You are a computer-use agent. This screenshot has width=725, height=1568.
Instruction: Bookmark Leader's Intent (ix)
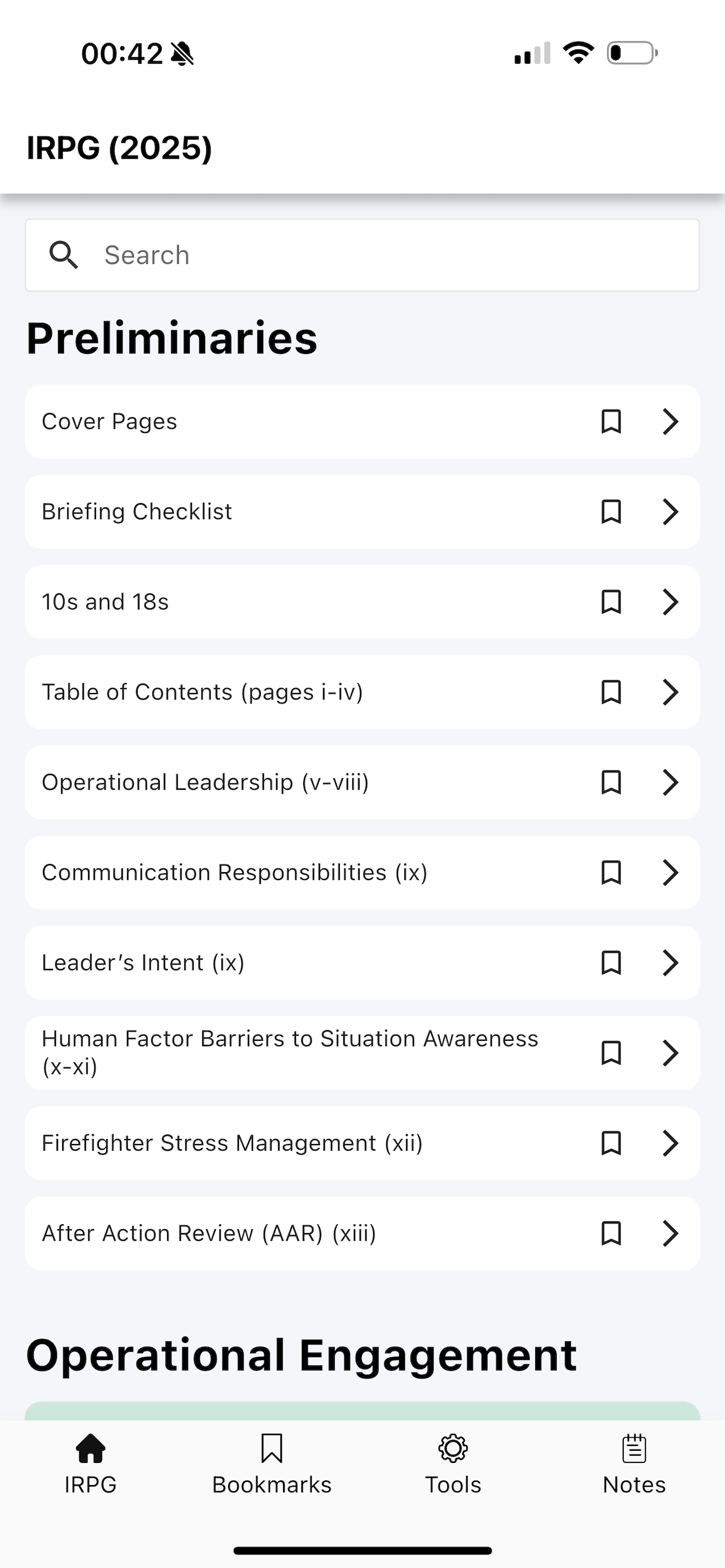click(611, 962)
